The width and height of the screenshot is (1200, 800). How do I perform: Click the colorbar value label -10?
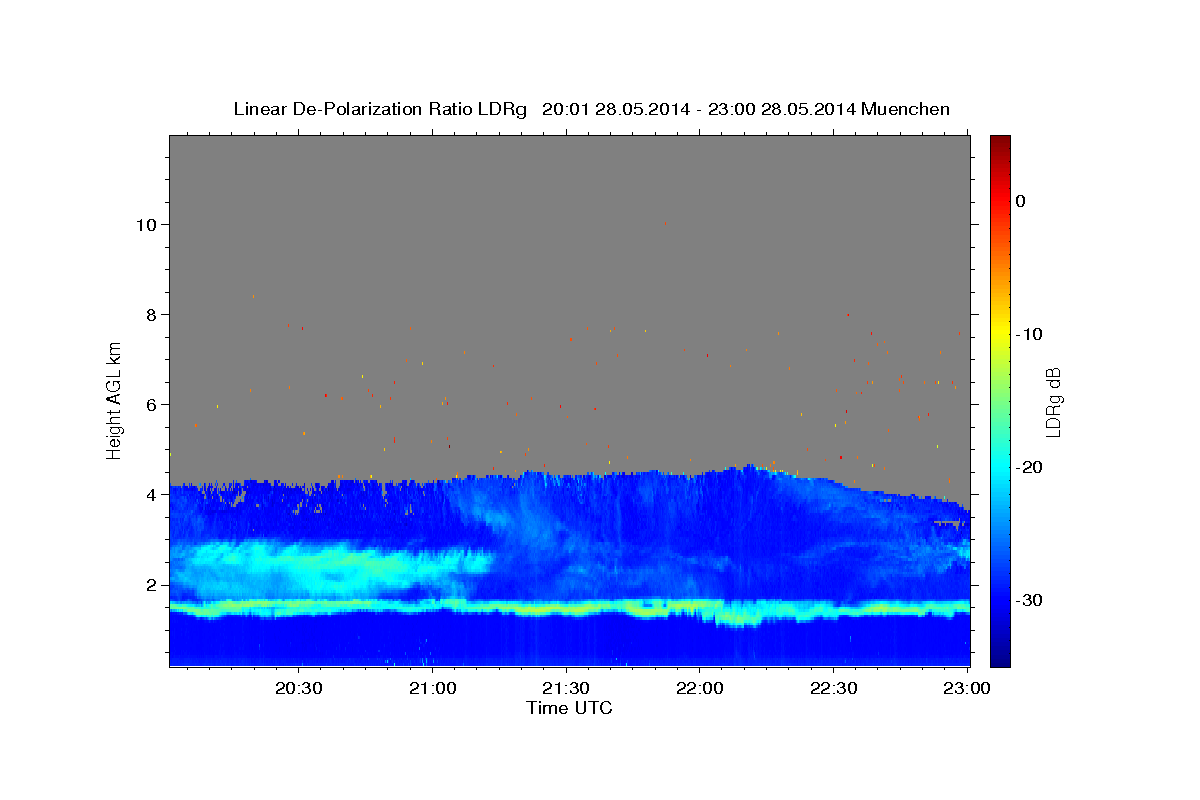point(1029,334)
